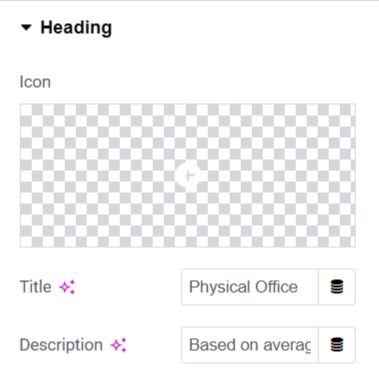Image resolution: width=379 pixels, height=382 pixels.
Task: Click the Icon label
Action: (x=35, y=82)
